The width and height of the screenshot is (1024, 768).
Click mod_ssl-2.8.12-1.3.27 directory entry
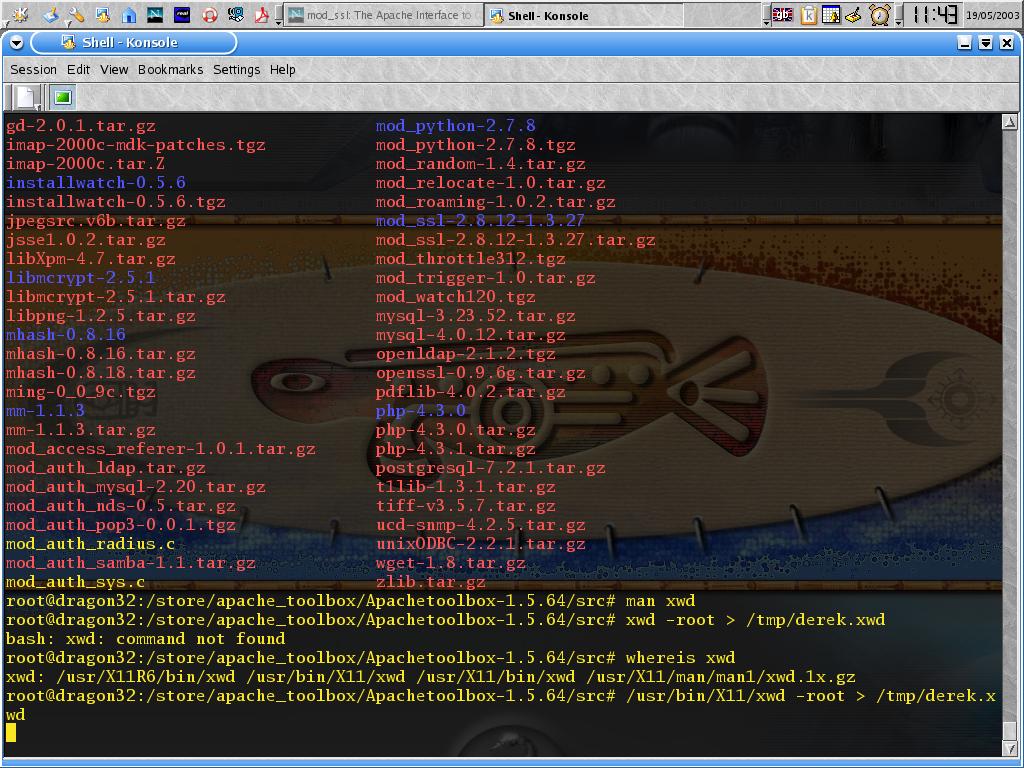point(480,221)
